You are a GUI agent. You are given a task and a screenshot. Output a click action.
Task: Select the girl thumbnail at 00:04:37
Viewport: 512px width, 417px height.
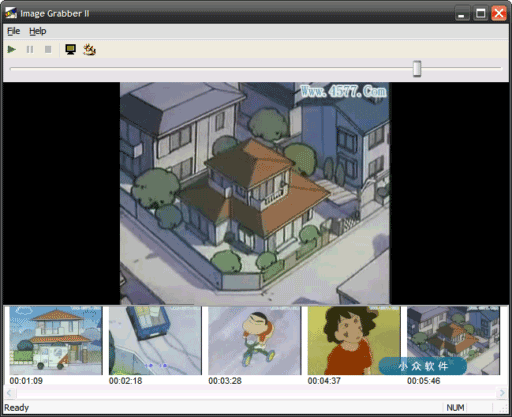tap(354, 341)
